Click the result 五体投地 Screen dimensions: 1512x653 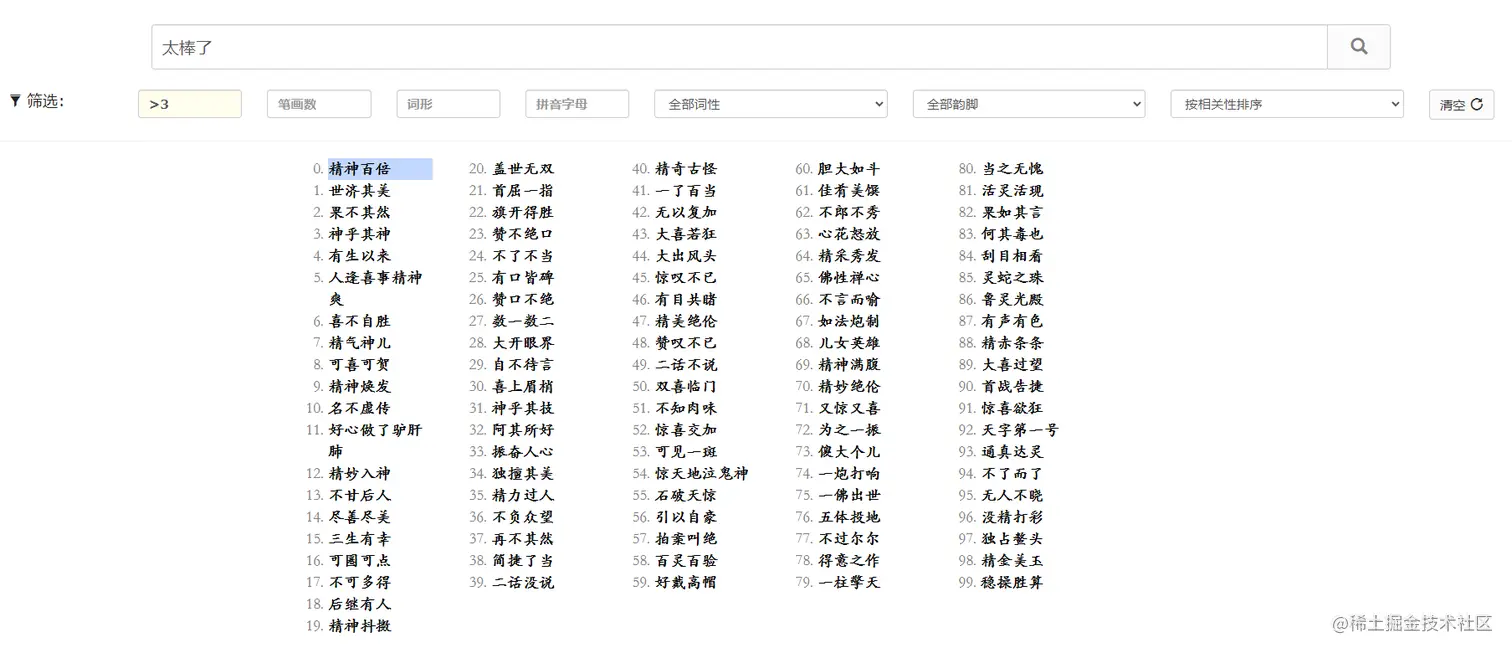(x=849, y=517)
